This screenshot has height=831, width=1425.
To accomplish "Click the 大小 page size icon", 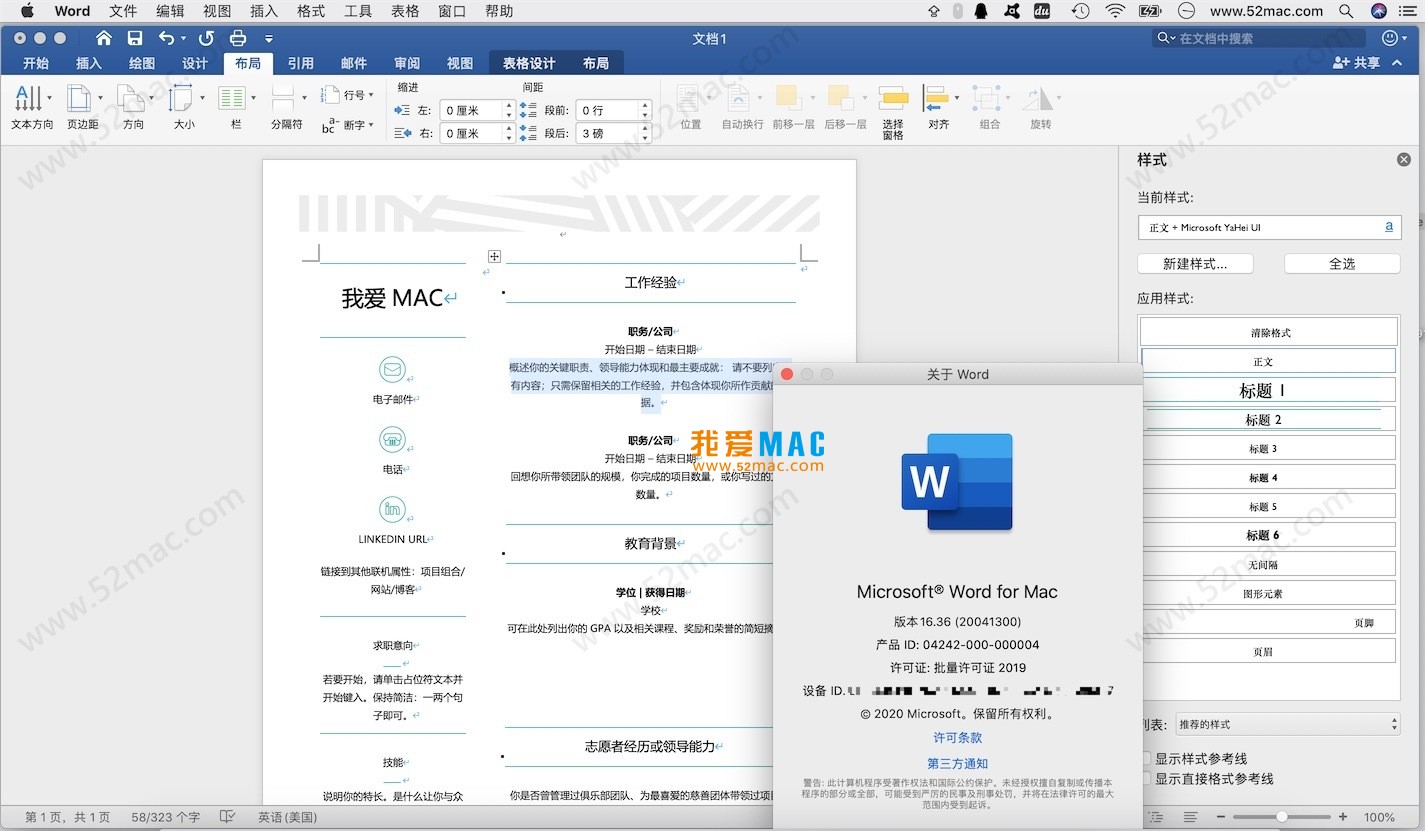I will [x=181, y=98].
